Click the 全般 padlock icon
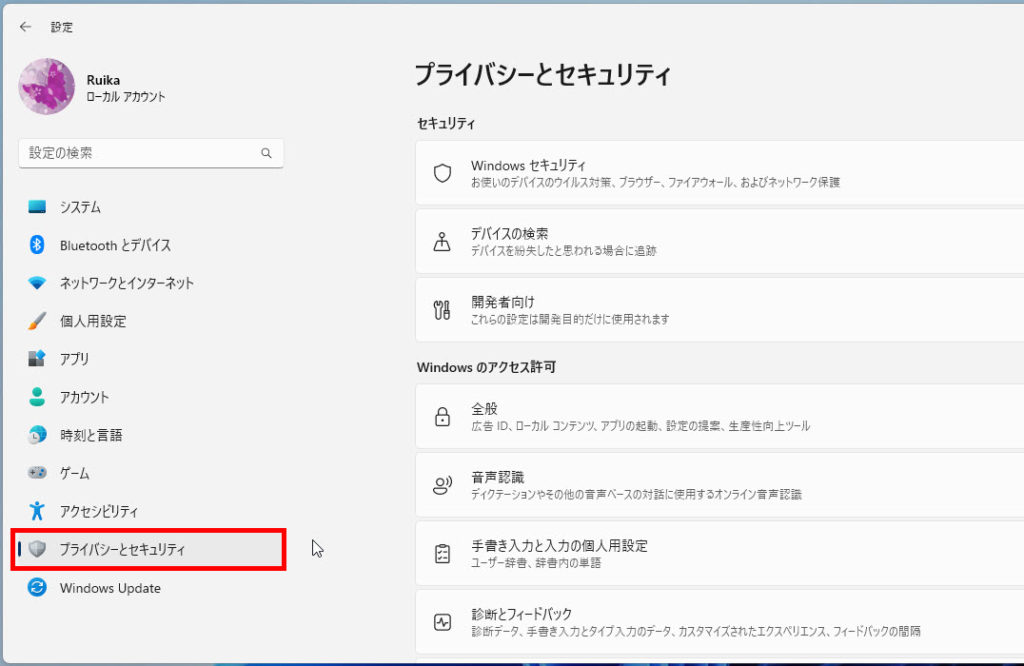The image size is (1024, 666). pos(442,417)
